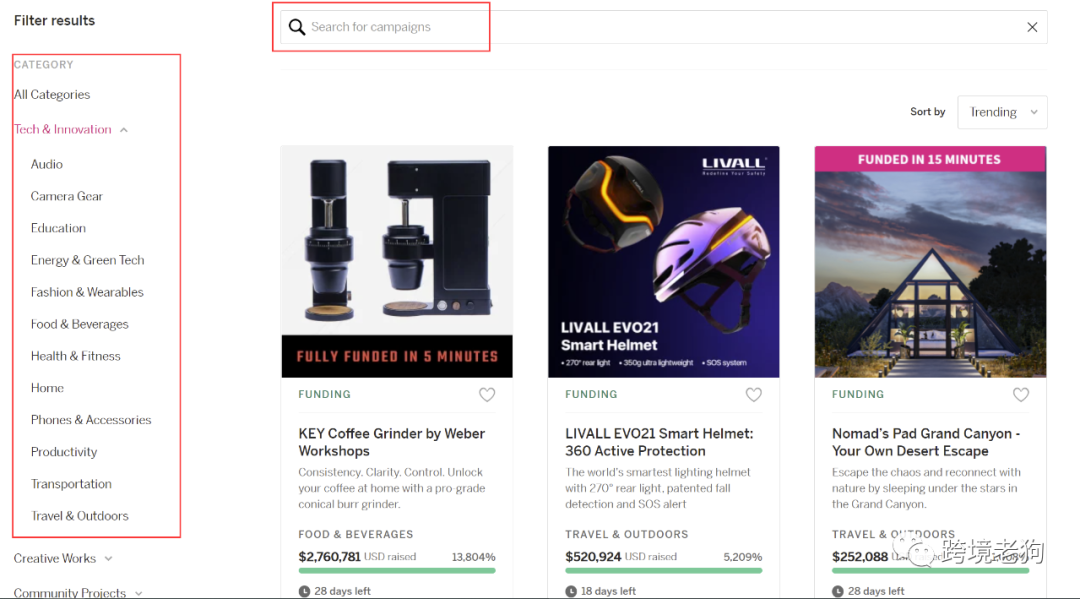The height and width of the screenshot is (599, 1080).
Task: Choose the Health & Fitness subcategory
Action: point(76,356)
